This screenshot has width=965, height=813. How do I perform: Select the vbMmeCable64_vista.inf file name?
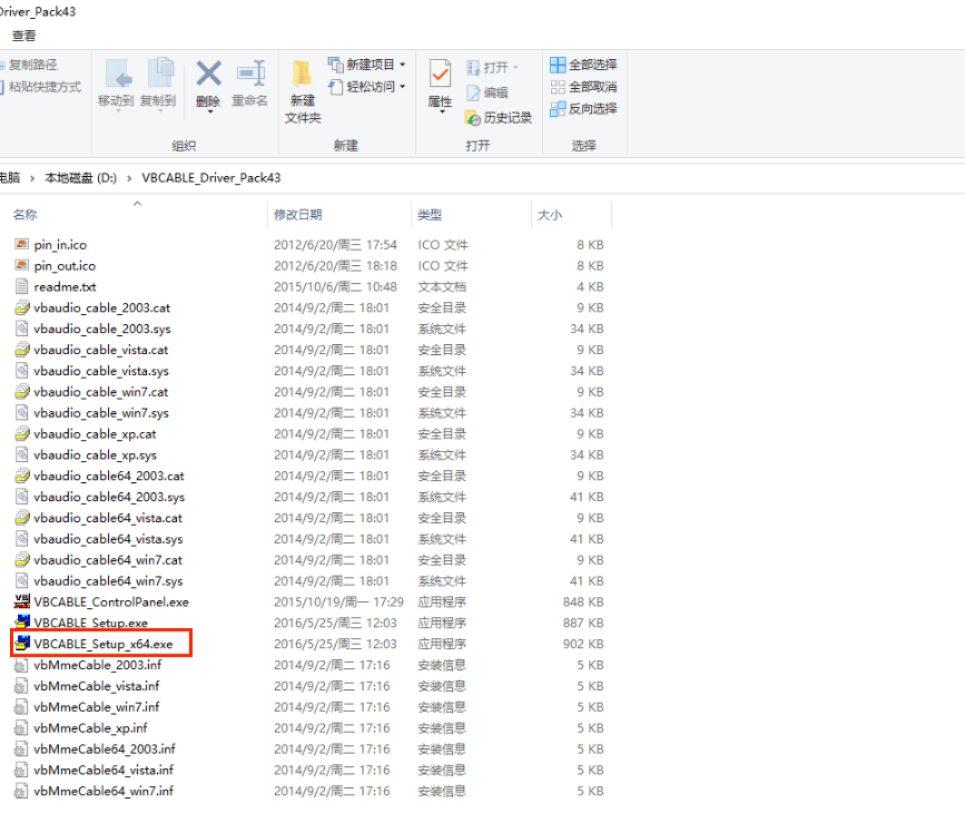(103, 770)
